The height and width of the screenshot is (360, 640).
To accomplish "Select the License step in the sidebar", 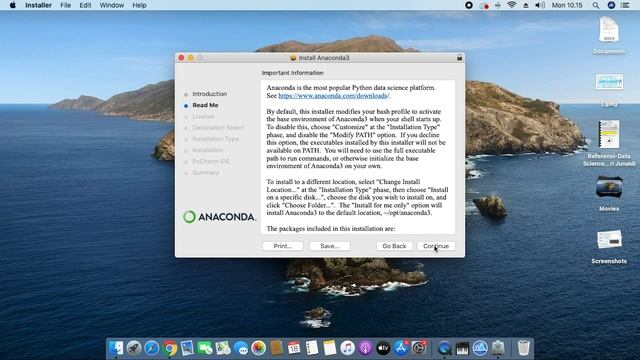I will click(203, 116).
